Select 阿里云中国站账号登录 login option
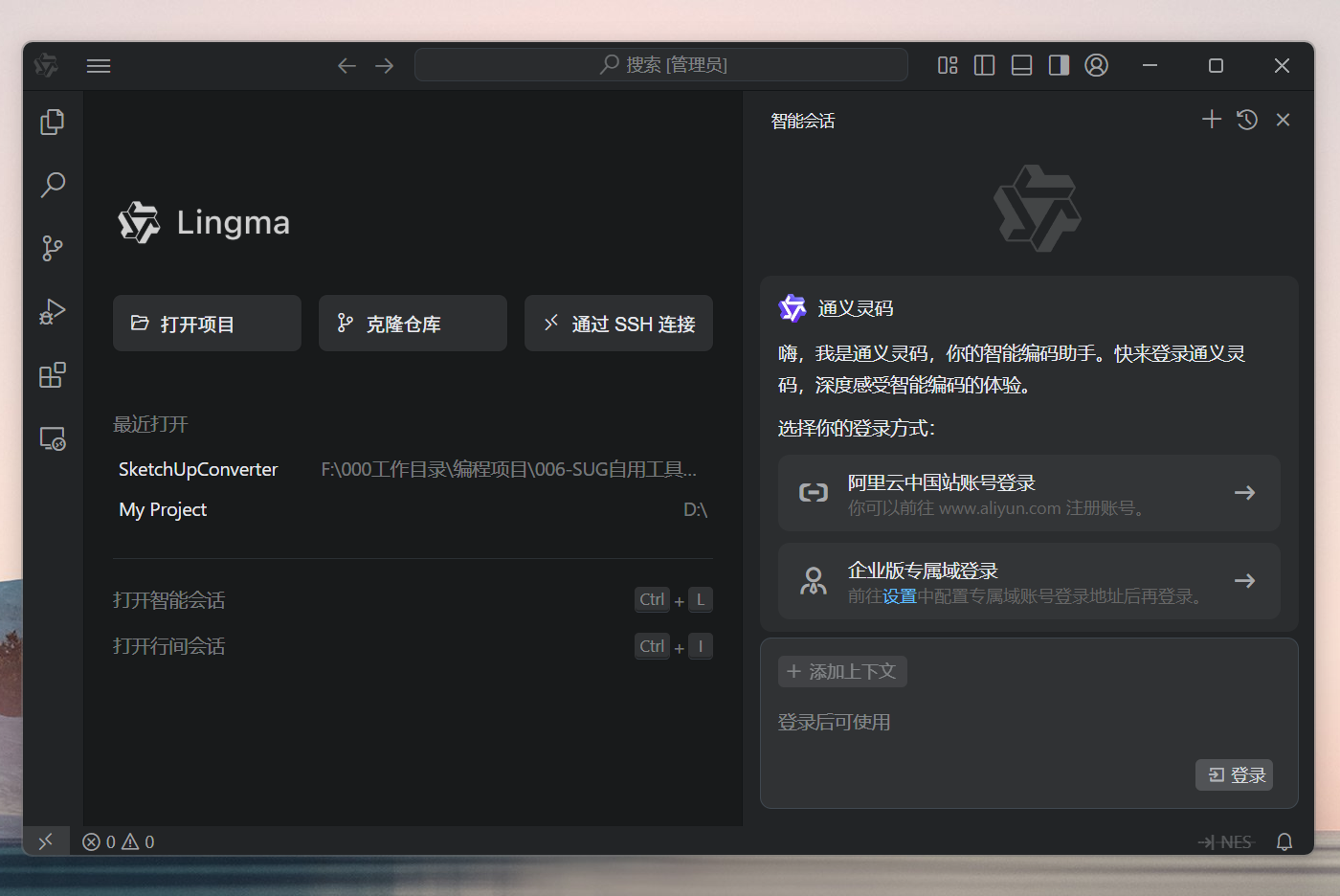Screen dimensions: 1340x896 [1028, 493]
